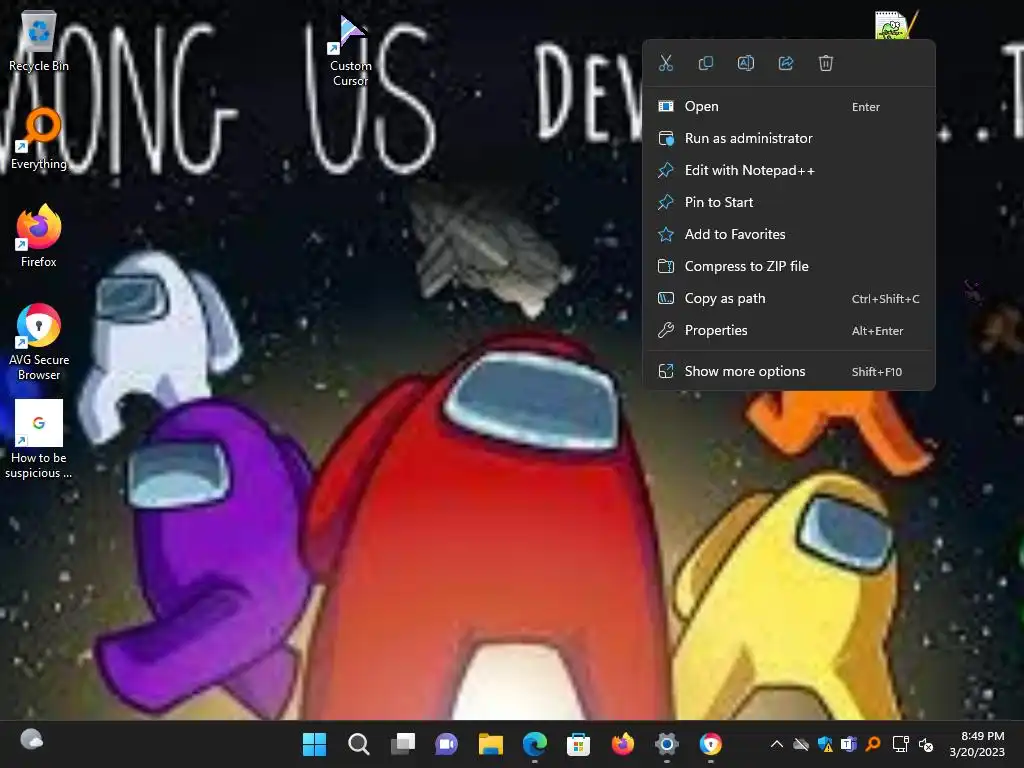Select the 'How to be suspicious' shortcut
Image resolution: width=1024 pixels, height=768 pixels.
coord(39,440)
